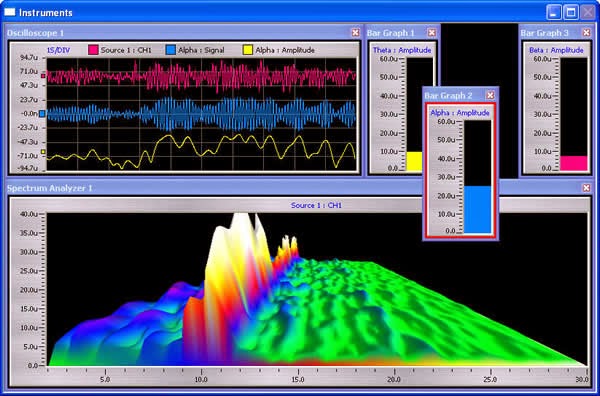Click the Source 1 : CH1 spectrum analyzer title
The image size is (600, 396).
pyautogui.click(x=316, y=205)
